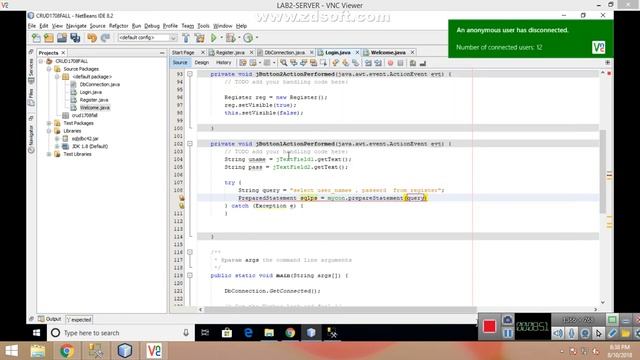
Task: Click the editor Last Edit icon
Action: point(243,63)
